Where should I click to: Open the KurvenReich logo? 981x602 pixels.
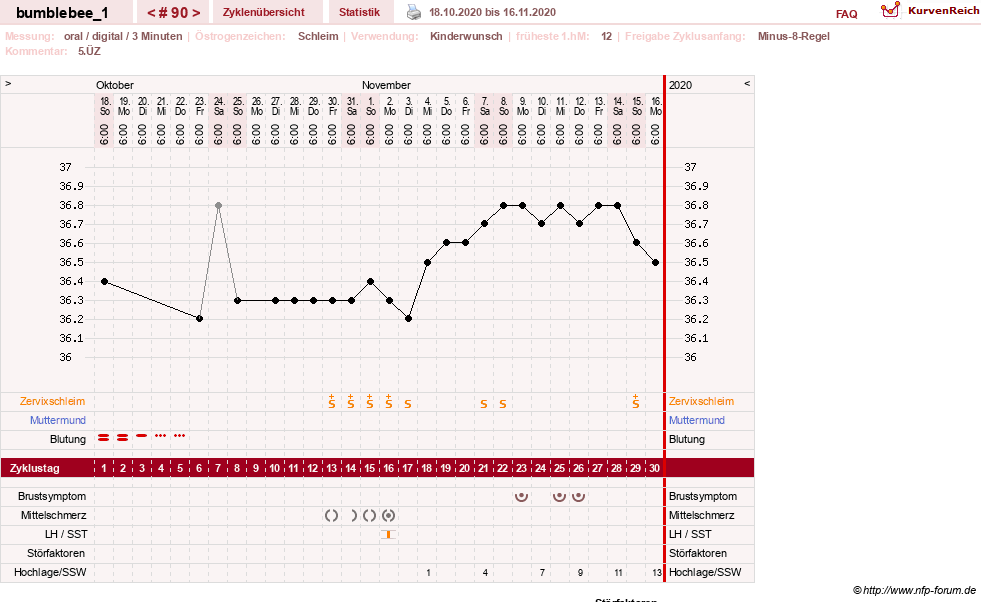point(930,11)
